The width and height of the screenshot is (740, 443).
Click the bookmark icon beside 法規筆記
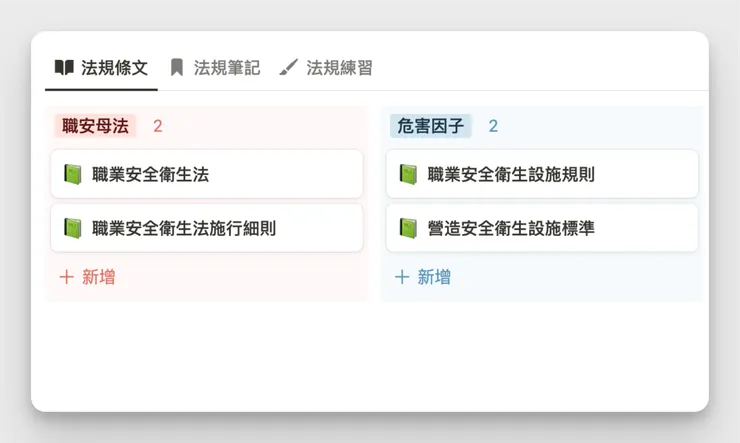click(177, 67)
